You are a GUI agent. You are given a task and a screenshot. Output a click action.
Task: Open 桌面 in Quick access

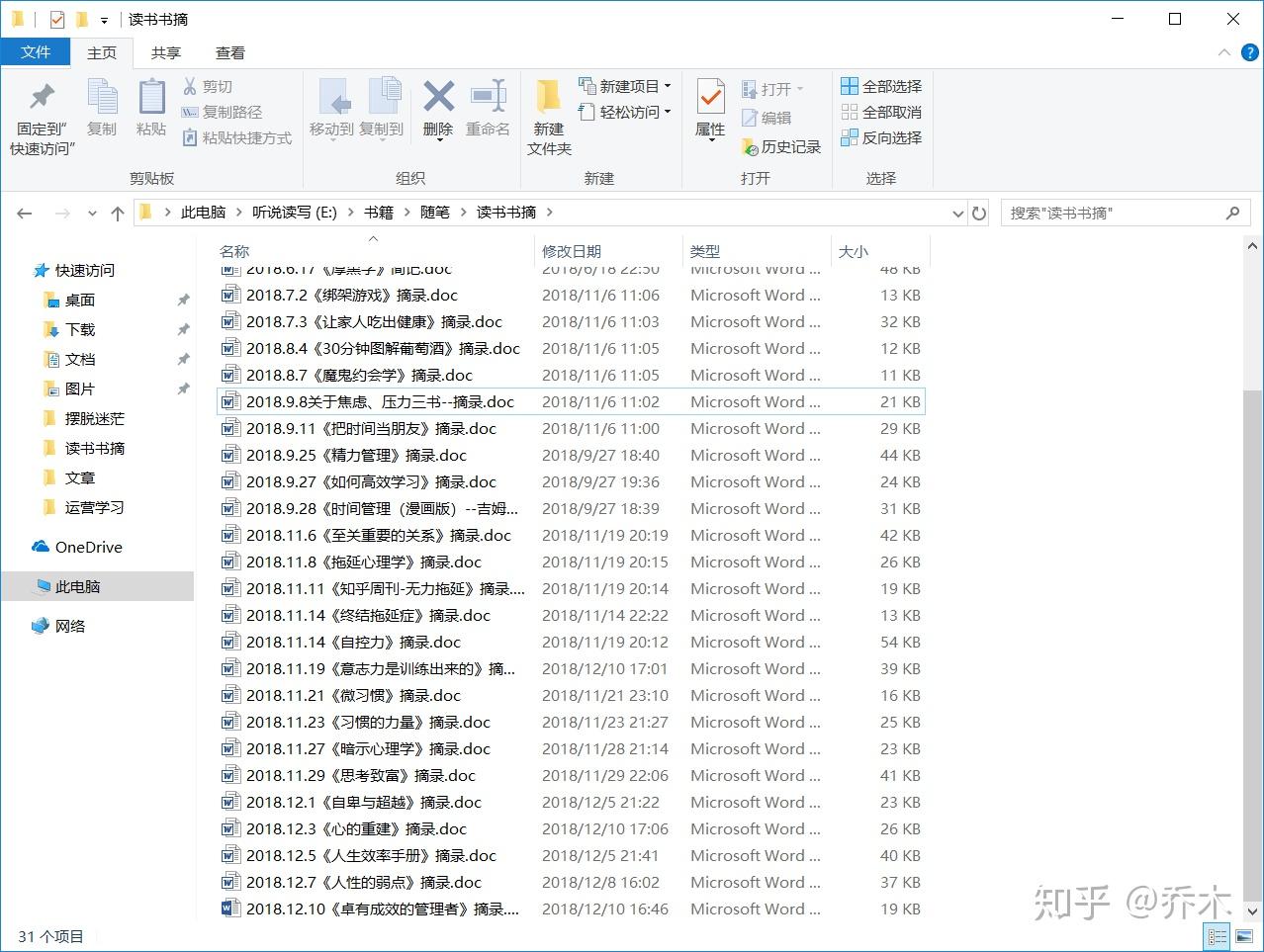pyautogui.click(x=79, y=300)
